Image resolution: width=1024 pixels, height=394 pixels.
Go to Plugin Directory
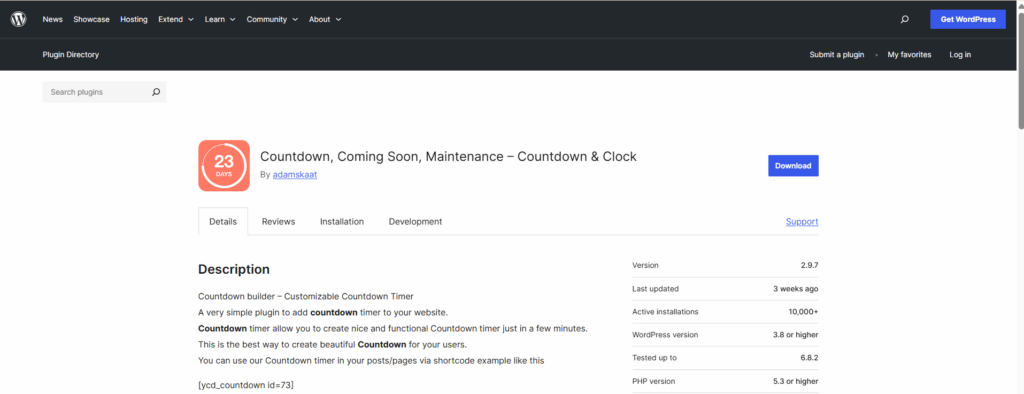71,55
